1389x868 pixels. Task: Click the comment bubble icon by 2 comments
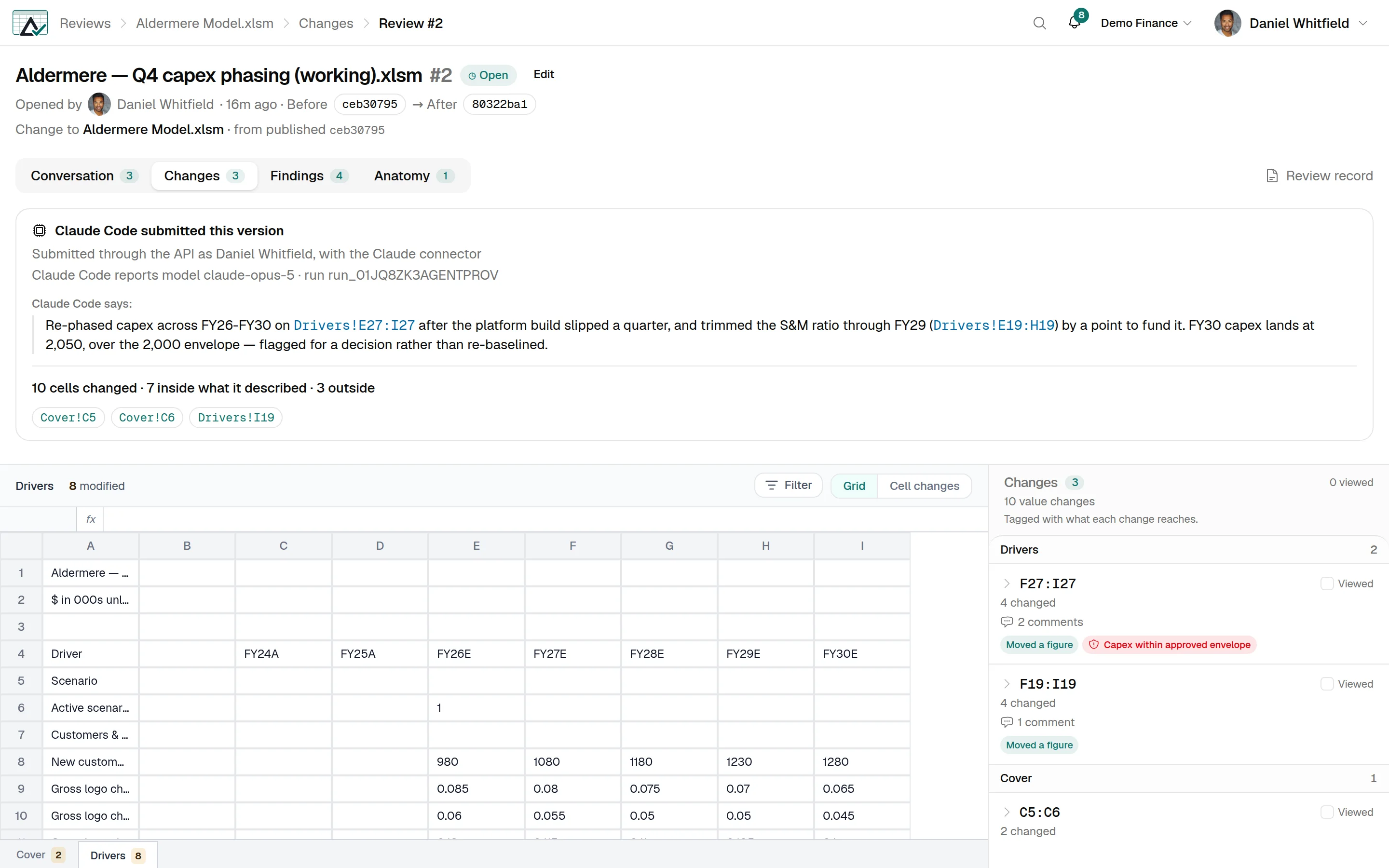coord(1007,622)
